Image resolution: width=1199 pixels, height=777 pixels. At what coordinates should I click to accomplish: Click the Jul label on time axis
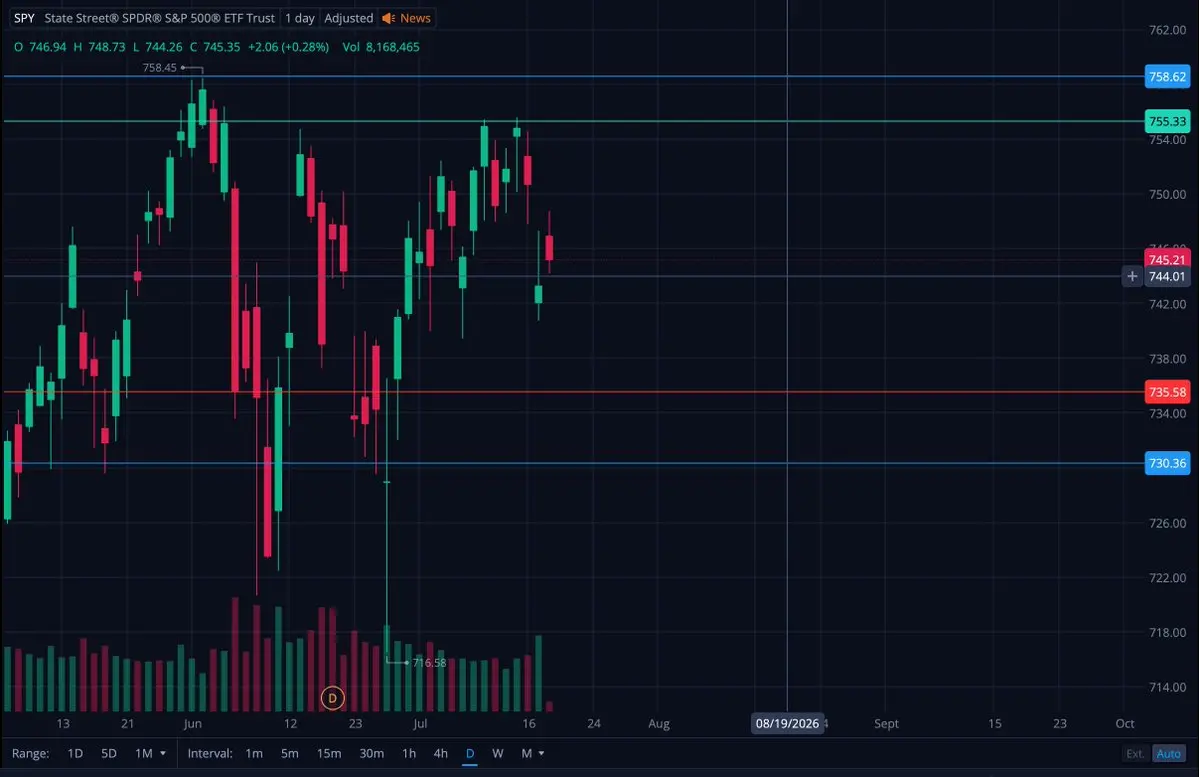click(420, 723)
